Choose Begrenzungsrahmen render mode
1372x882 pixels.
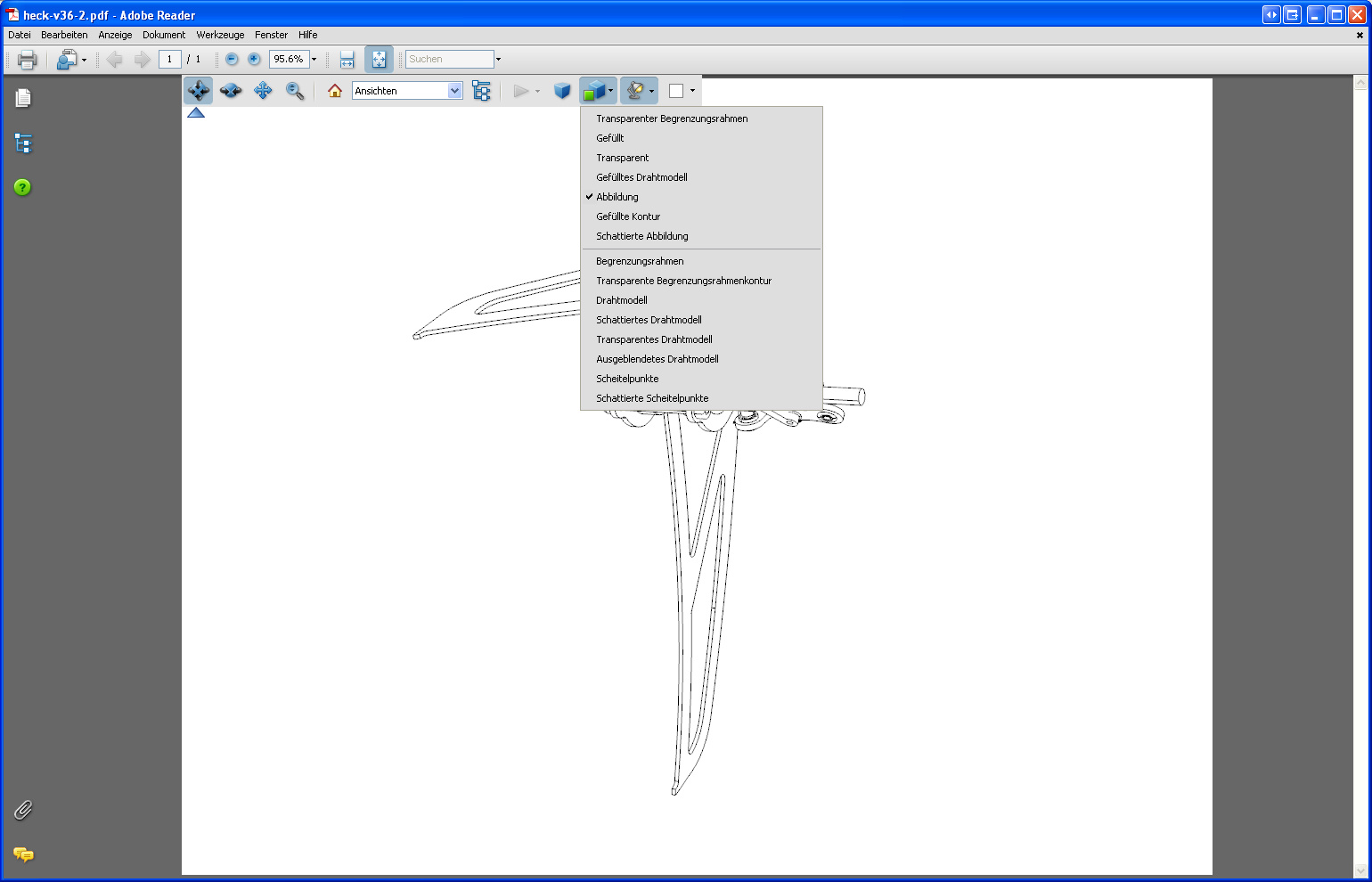click(x=701, y=261)
